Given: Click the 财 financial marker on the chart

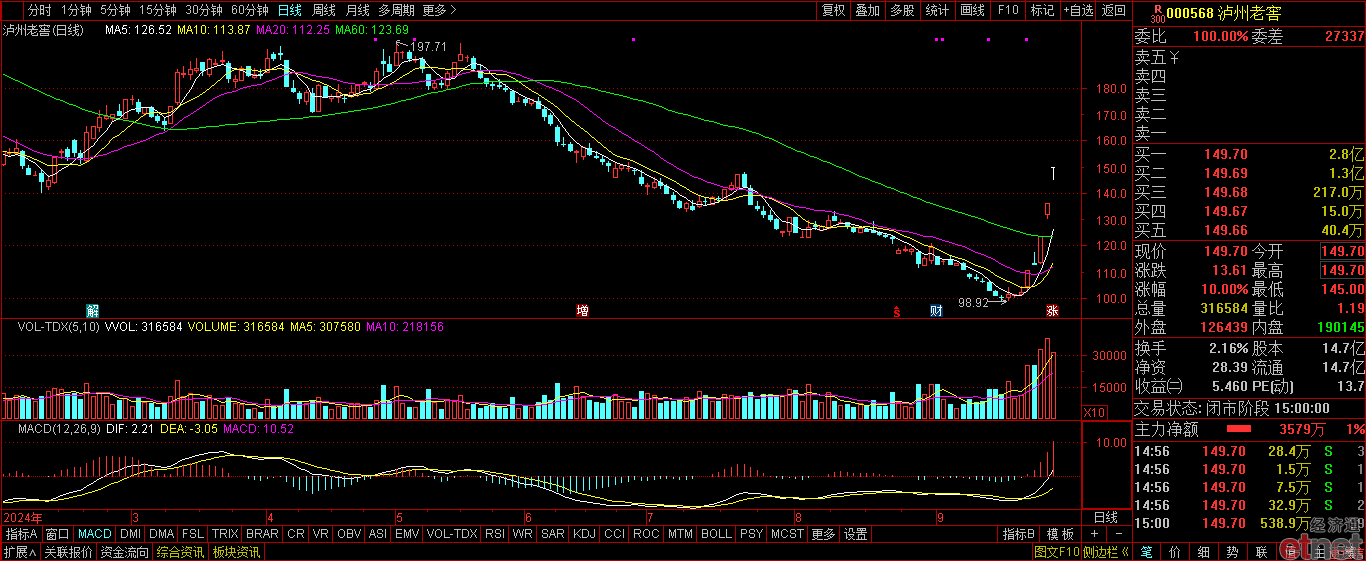Looking at the screenshot, I should tap(935, 311).
